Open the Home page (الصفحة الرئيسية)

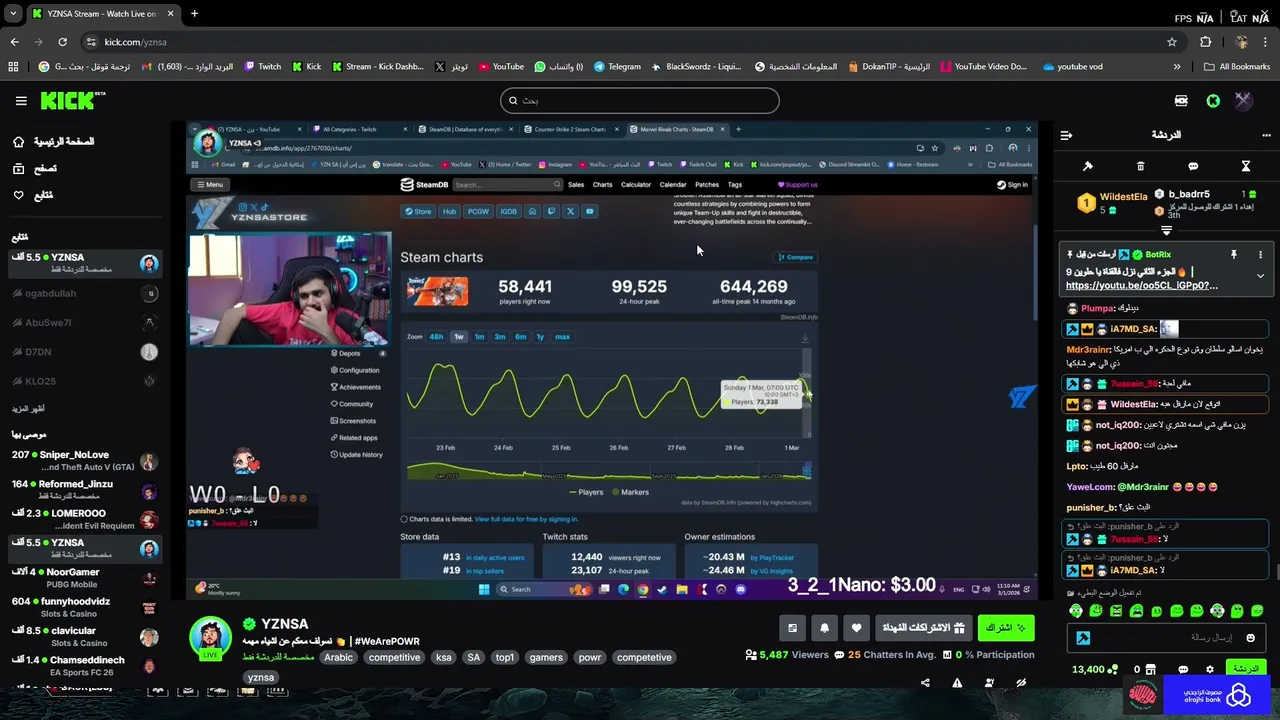(x=55, y=142)
